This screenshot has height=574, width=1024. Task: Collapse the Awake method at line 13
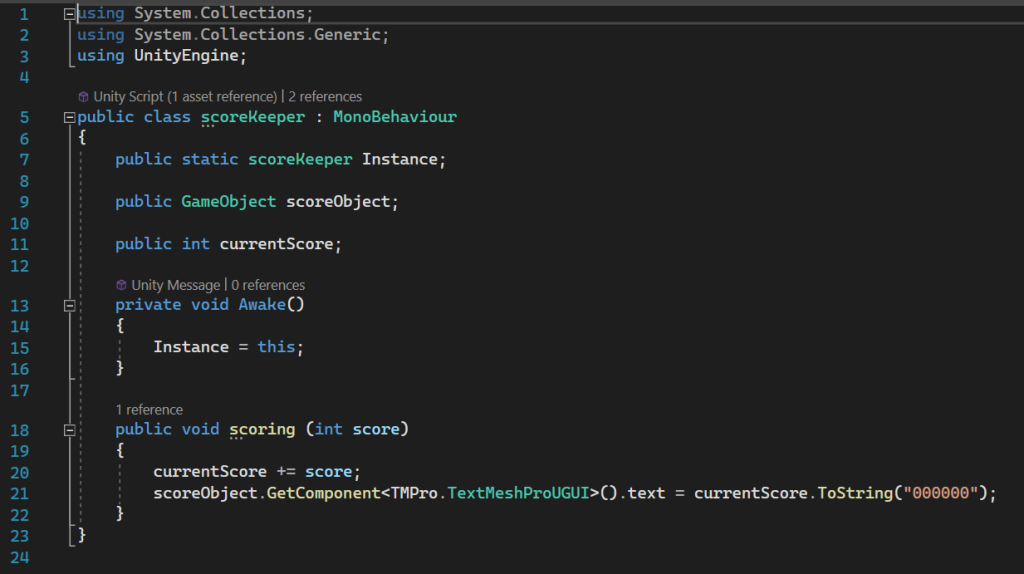click(x=69, y=305)
